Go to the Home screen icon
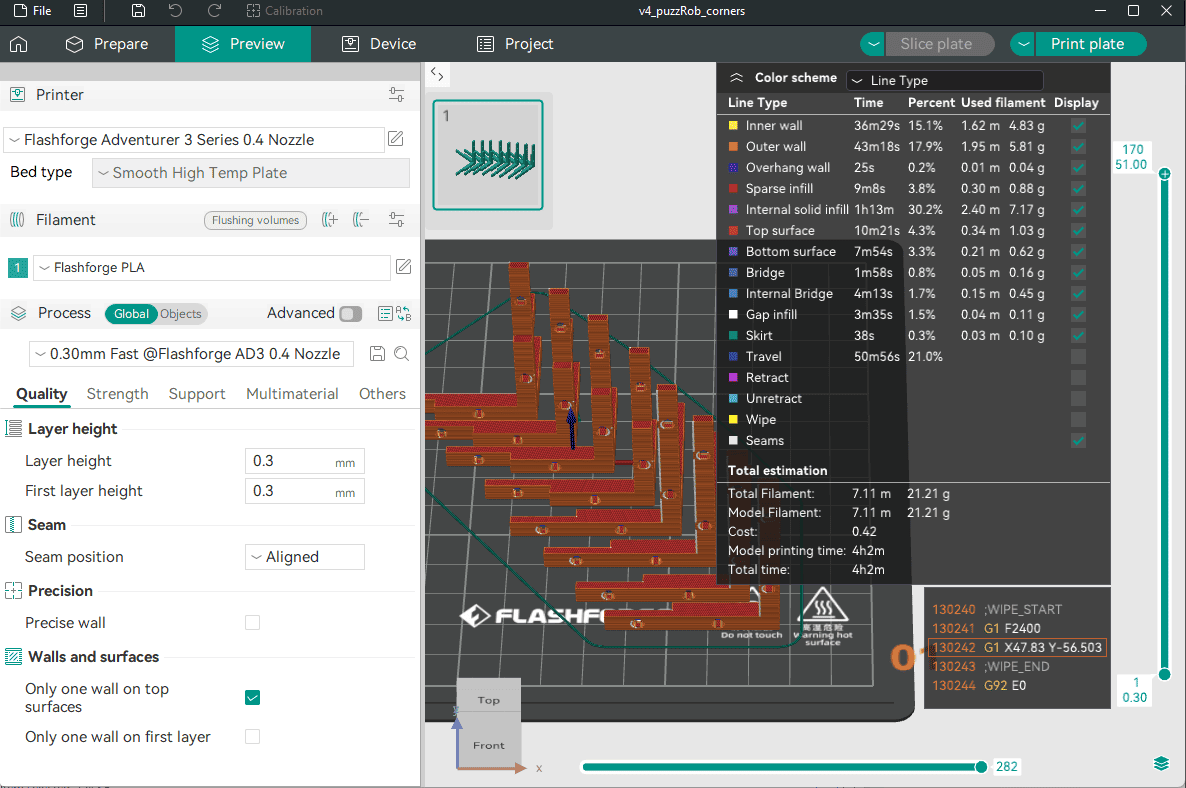 pos(19,44)
